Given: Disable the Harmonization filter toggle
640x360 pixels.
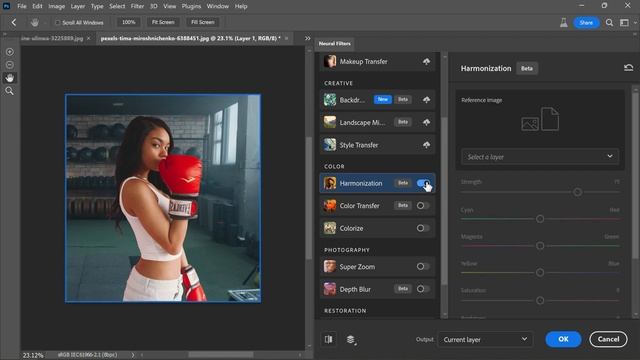Looking at the screenshot, I should [x=423, y=183].
